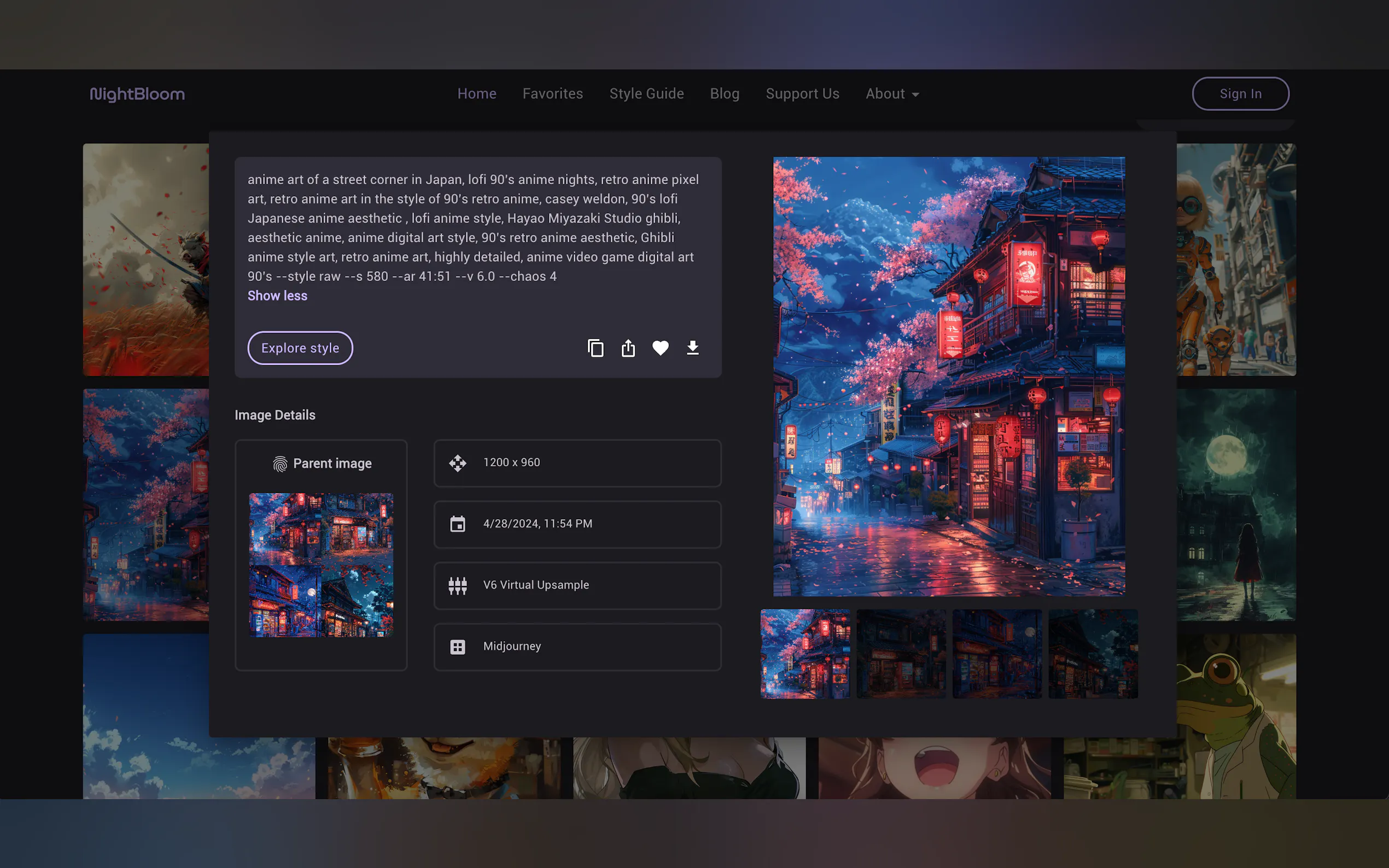
Task: Click the Explore style button
Action: 300,348
